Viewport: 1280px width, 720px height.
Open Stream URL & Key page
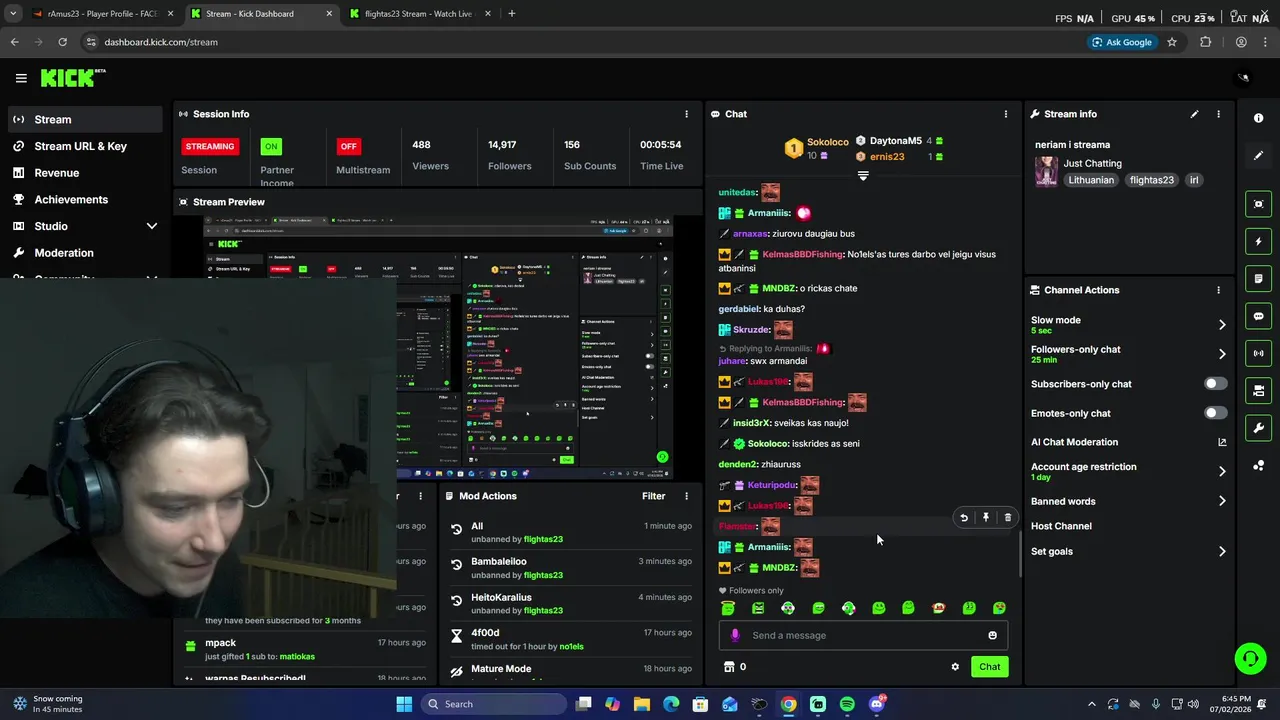[85, 146]
